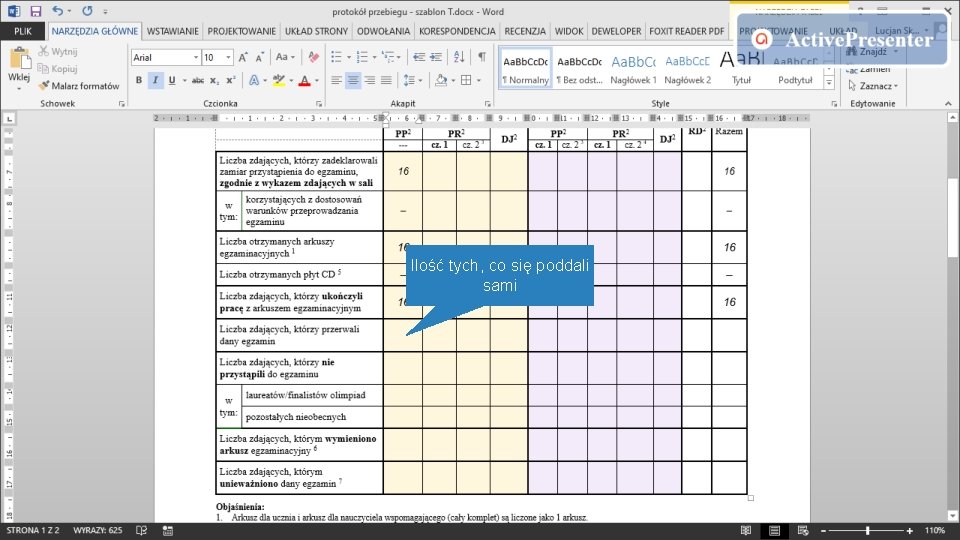Toggle subscript formatting
960x540 pixels.
[214, 80]
